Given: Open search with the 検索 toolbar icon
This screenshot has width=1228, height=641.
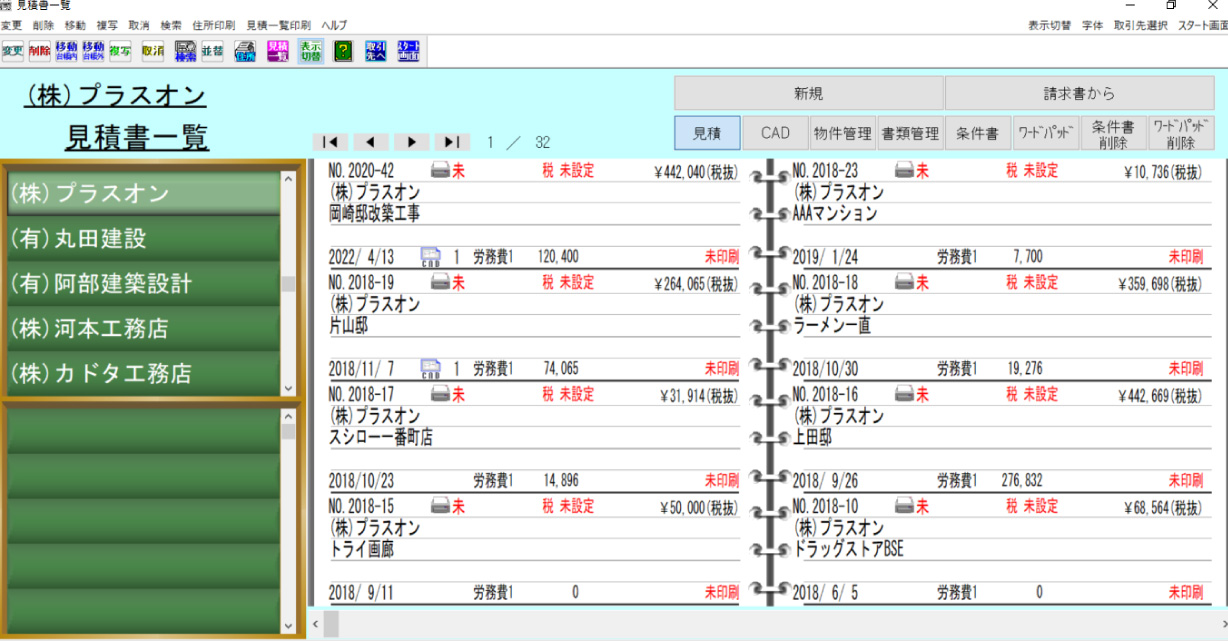Looking at the screenshot, I should [x=185, y=51].
